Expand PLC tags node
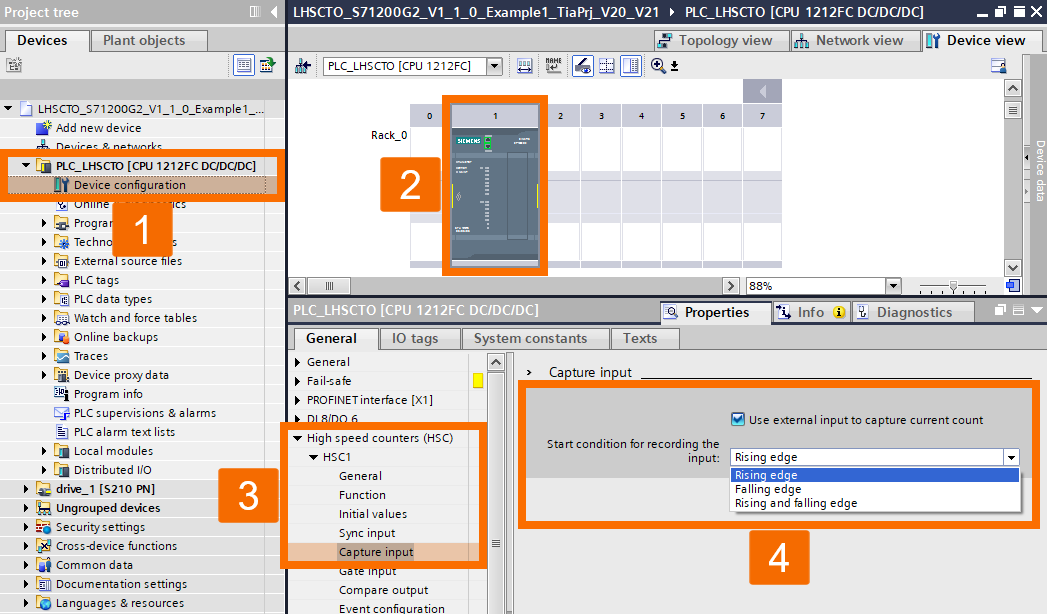The image size is (1047, 614). [x=44, y=280]
